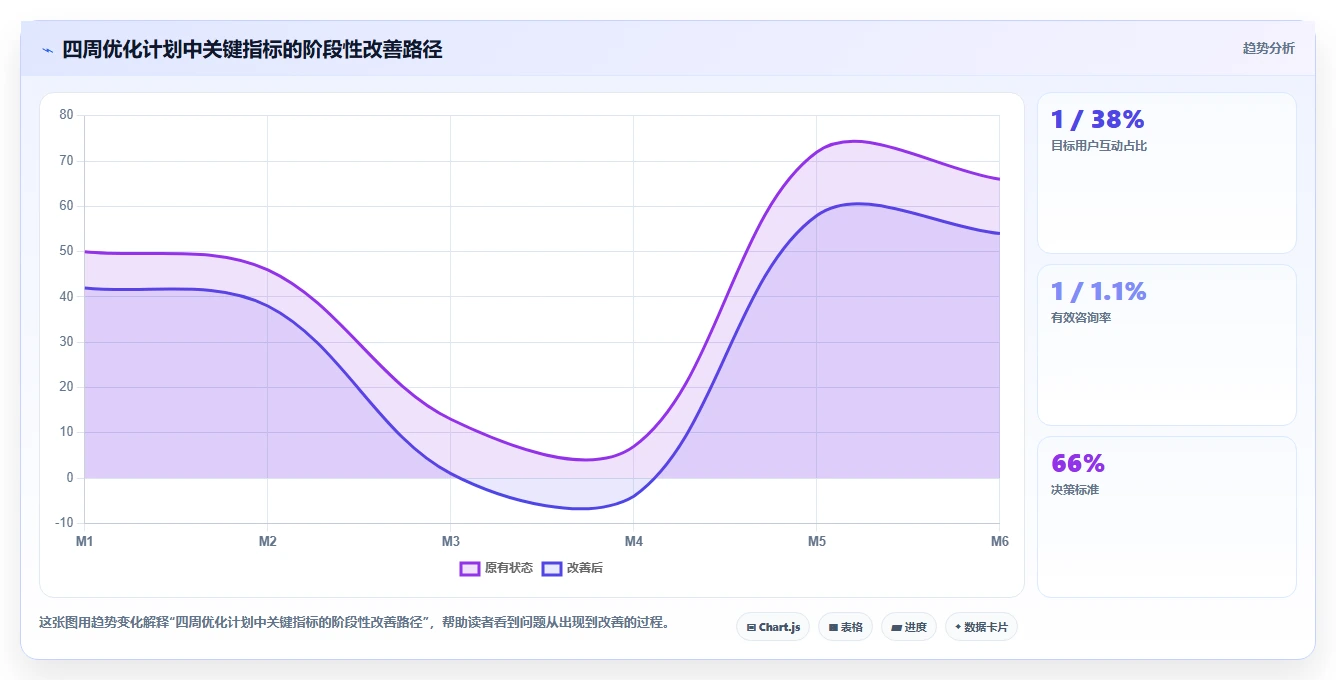Select the 数据卡片 tag chip

982,627
